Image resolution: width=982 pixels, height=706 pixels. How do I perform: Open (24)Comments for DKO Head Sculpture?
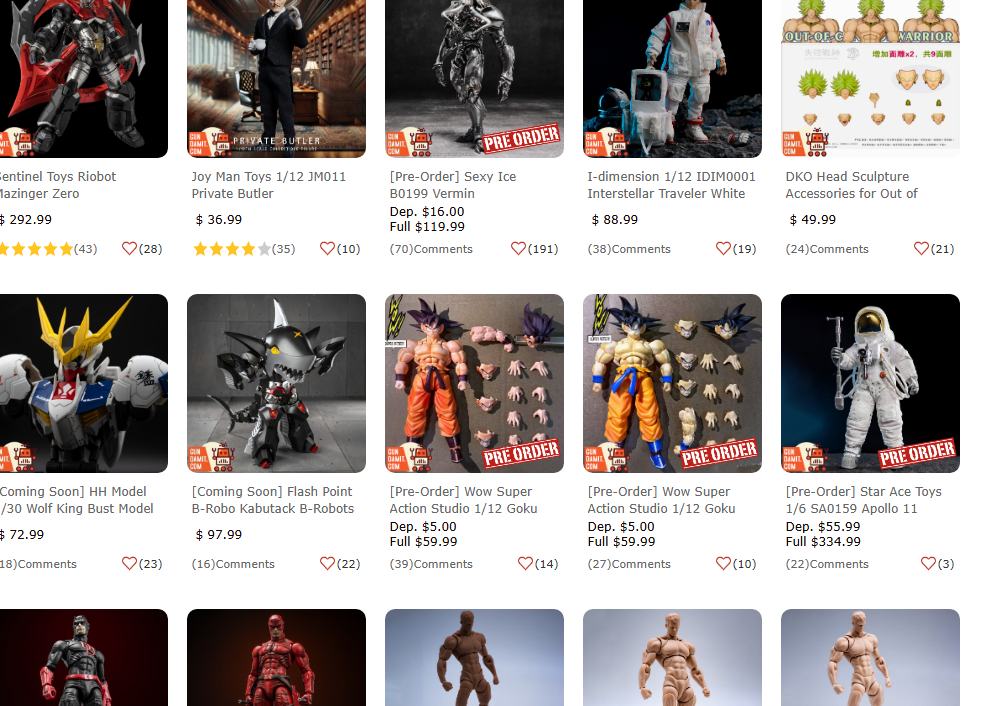827,249
